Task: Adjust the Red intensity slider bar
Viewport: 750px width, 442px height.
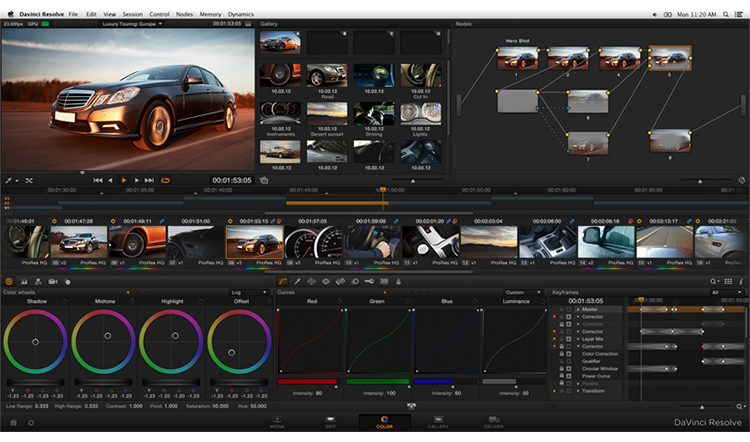Action: (x=307, y=382)
